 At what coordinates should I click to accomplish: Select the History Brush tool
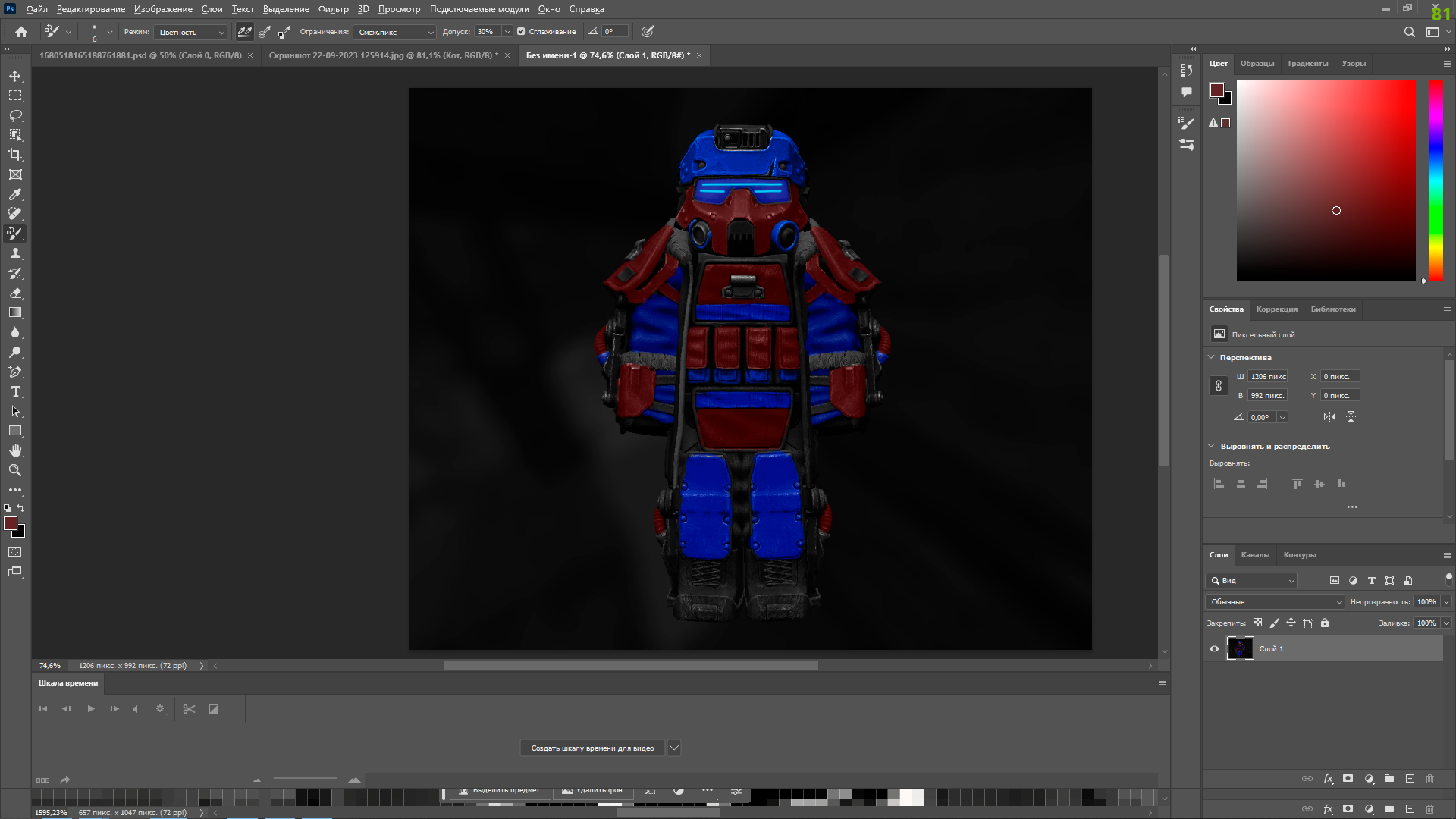[x=15, y=274]
